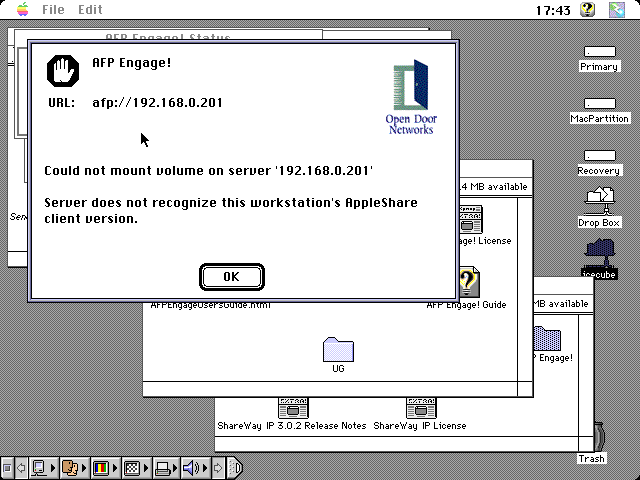The height and width of the screenshot is (480, 640).
Task: Click the stop hand icon in the dialog
Action: pyautogui.click(x=63, y=71)
